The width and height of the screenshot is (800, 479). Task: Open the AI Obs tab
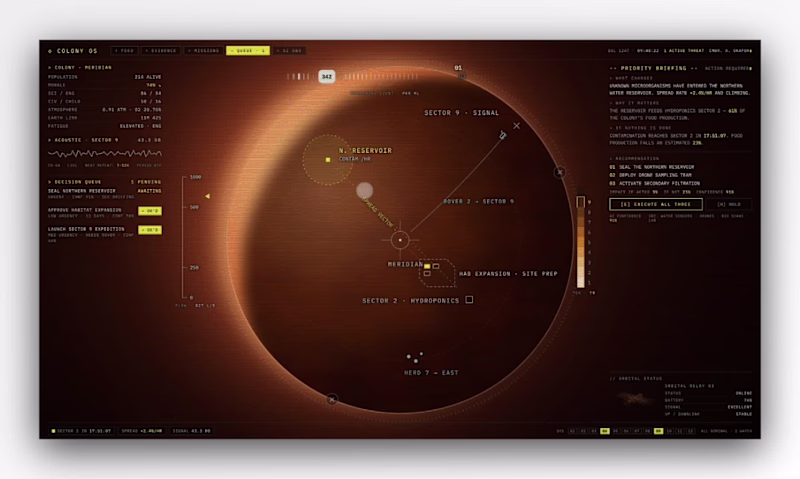(x=289, y=51)
